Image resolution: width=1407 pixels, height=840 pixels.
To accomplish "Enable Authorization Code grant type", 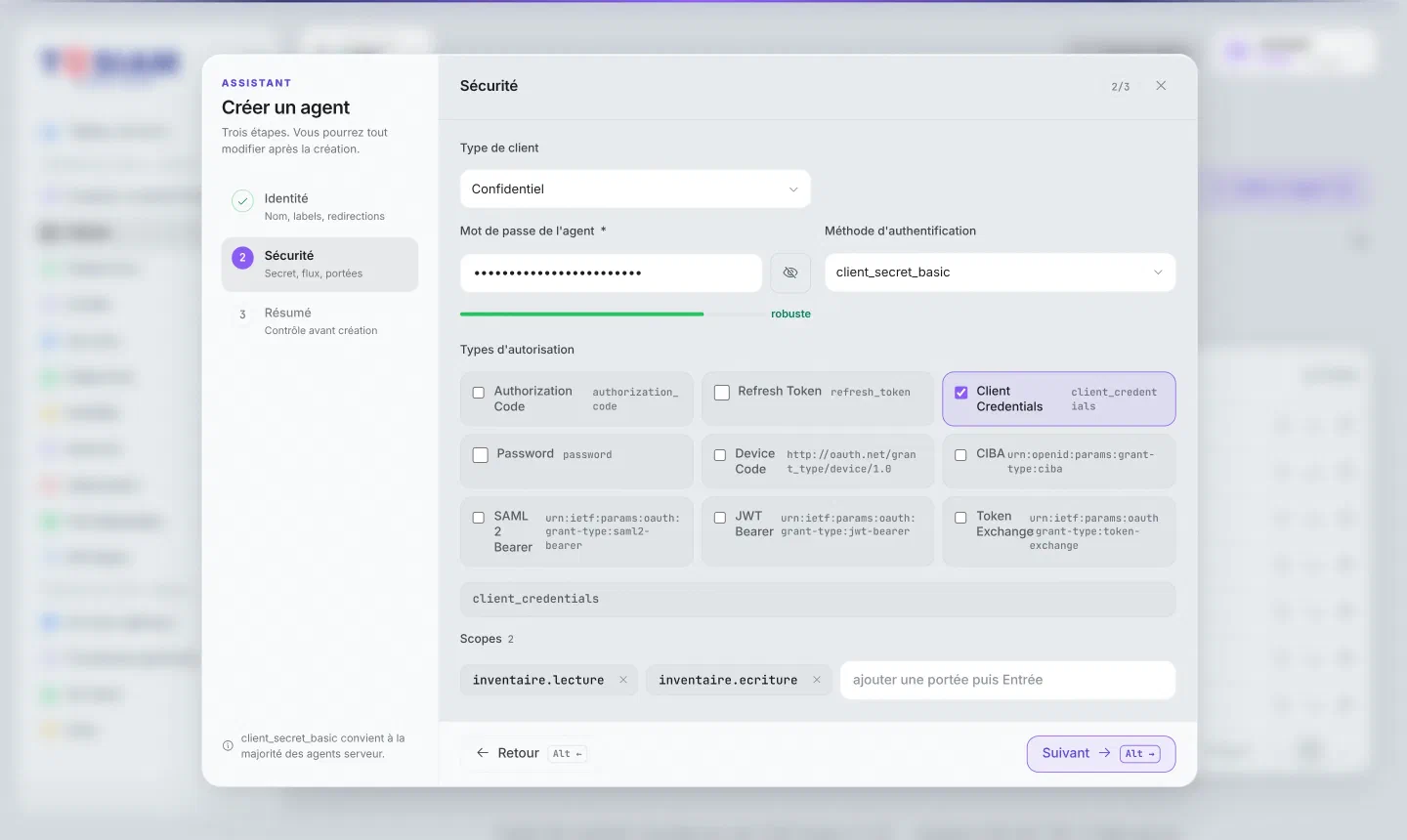I will (x=479, y=393).
